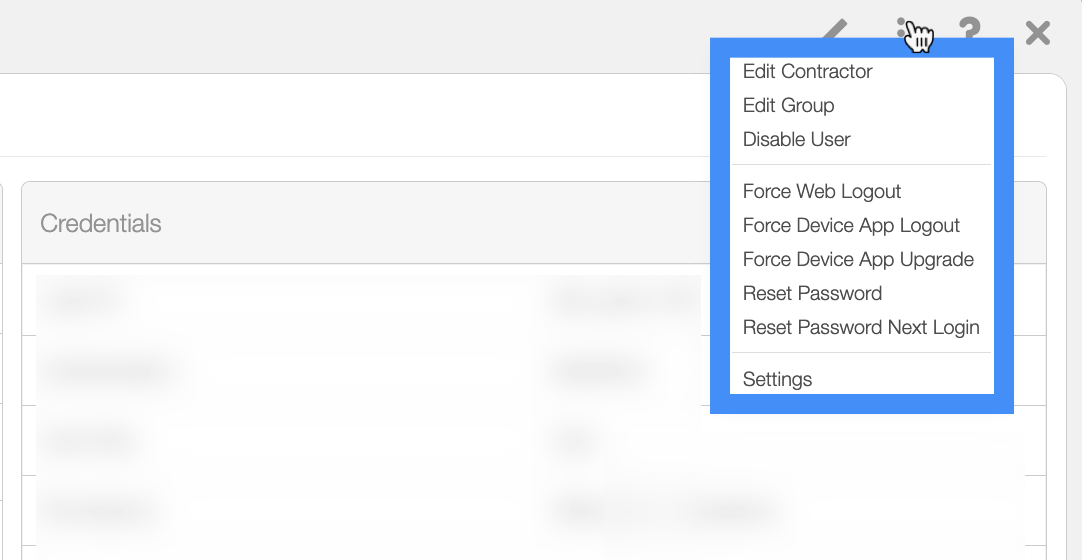Close the panel with the X icon
1082x560 pixels.
(x=1038, y=33)
